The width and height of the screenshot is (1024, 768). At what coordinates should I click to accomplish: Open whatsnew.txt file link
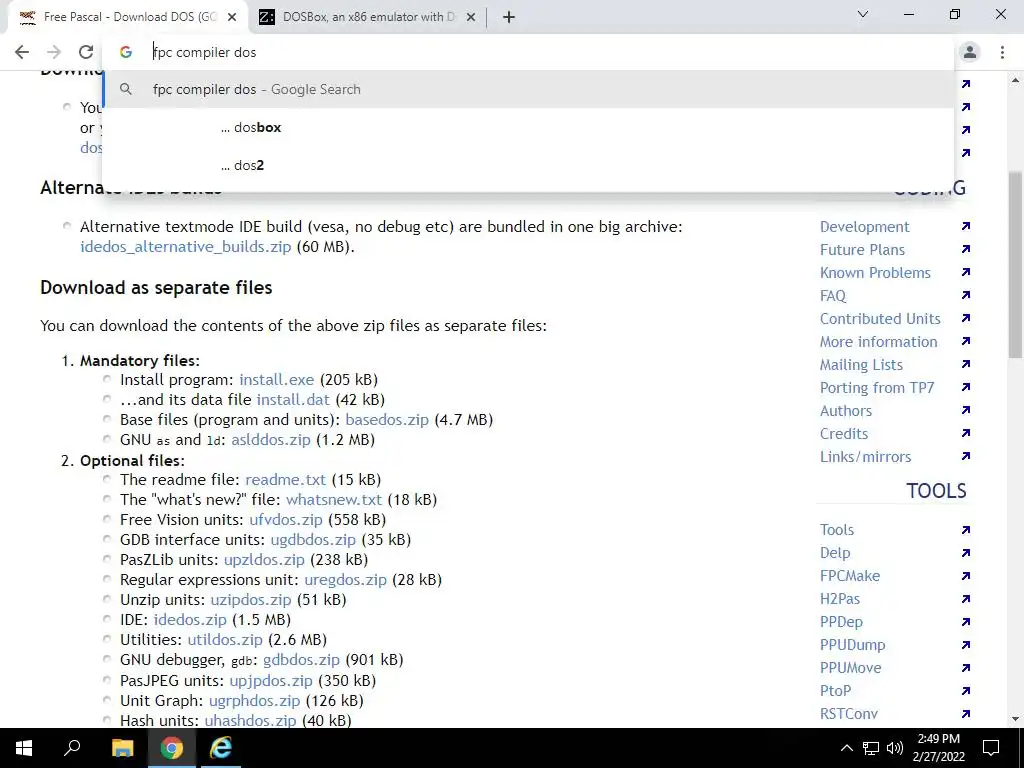click(334, 500)
